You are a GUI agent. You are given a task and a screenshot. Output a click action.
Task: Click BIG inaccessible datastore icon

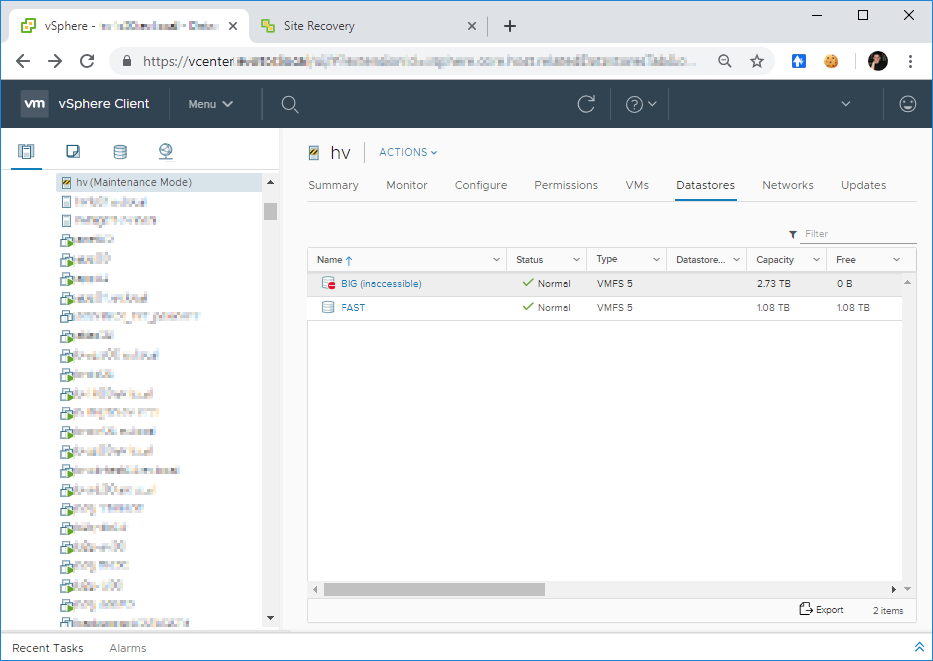coord(328,283)
